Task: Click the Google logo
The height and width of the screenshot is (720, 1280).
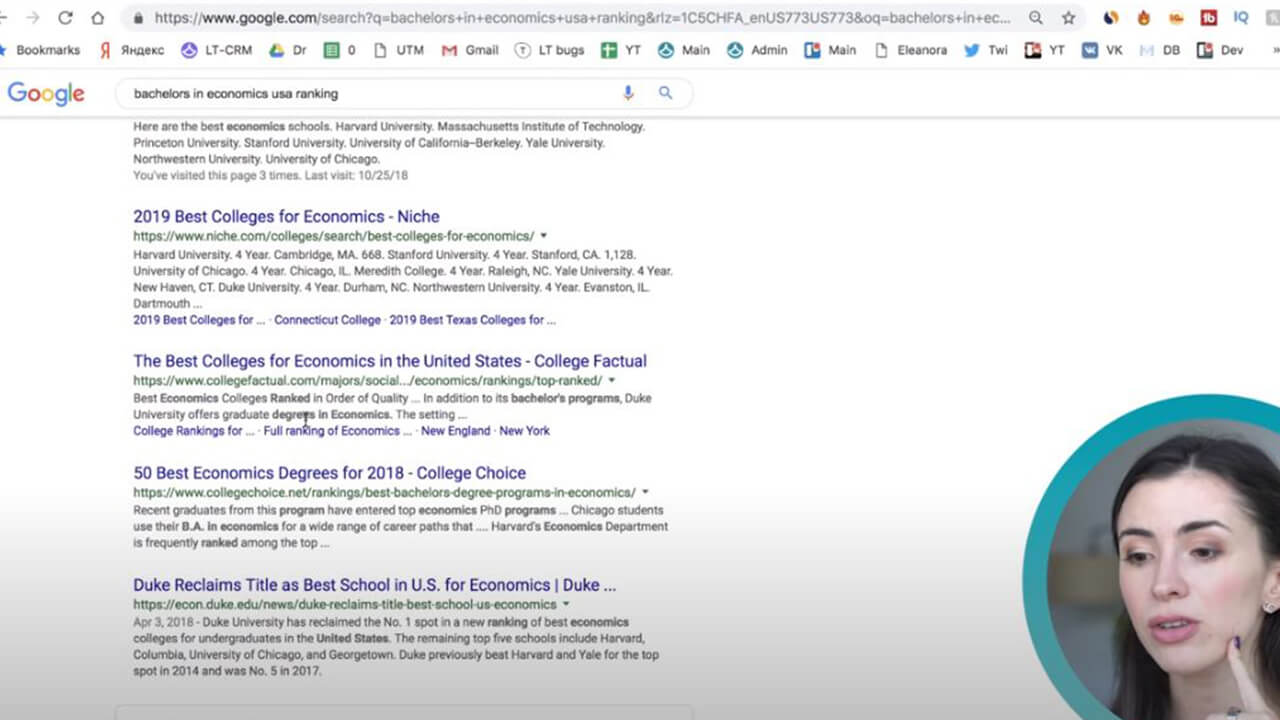Action: click(x=46, y=94)
